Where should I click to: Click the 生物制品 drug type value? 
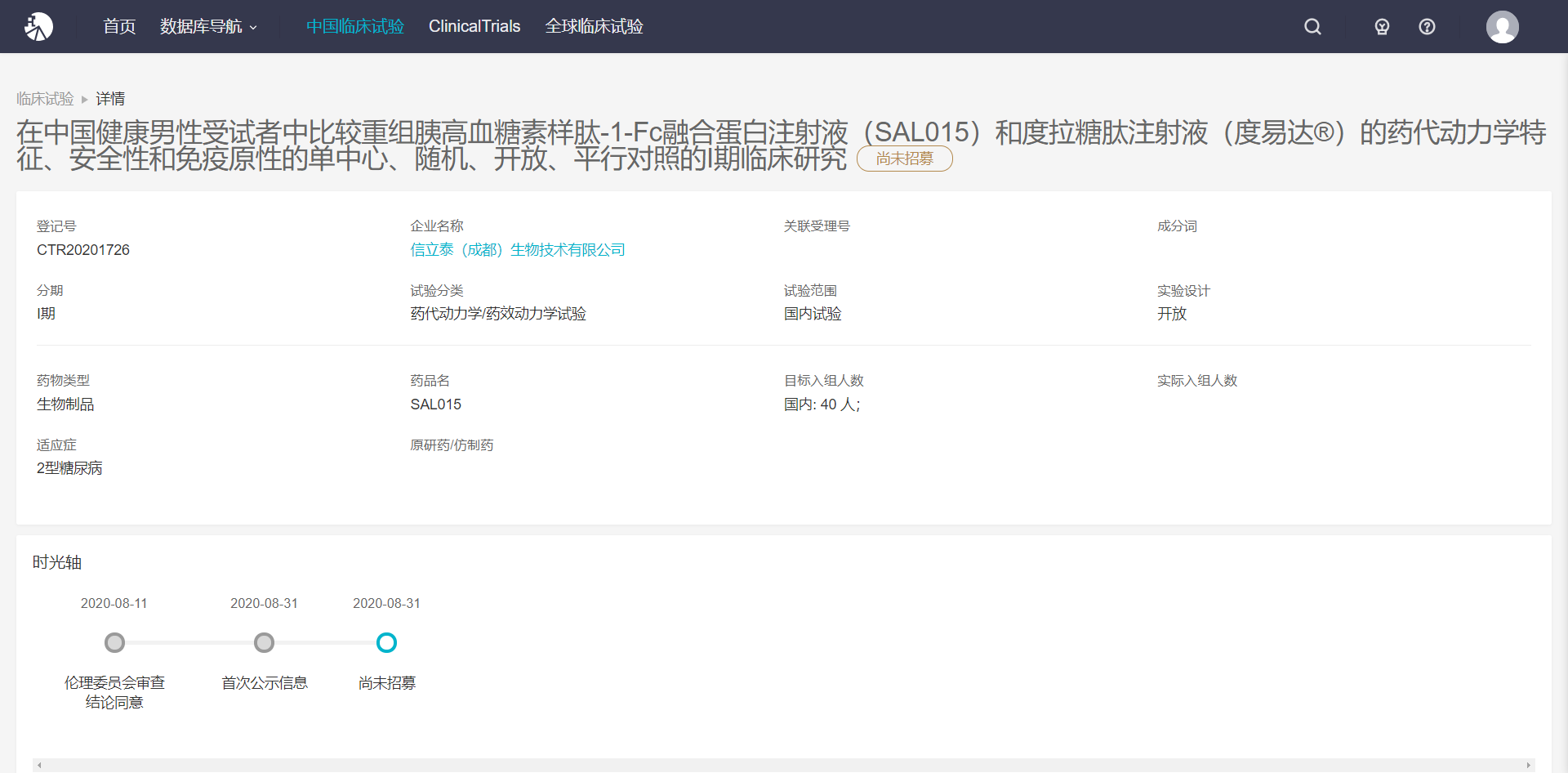pos(65,404)
